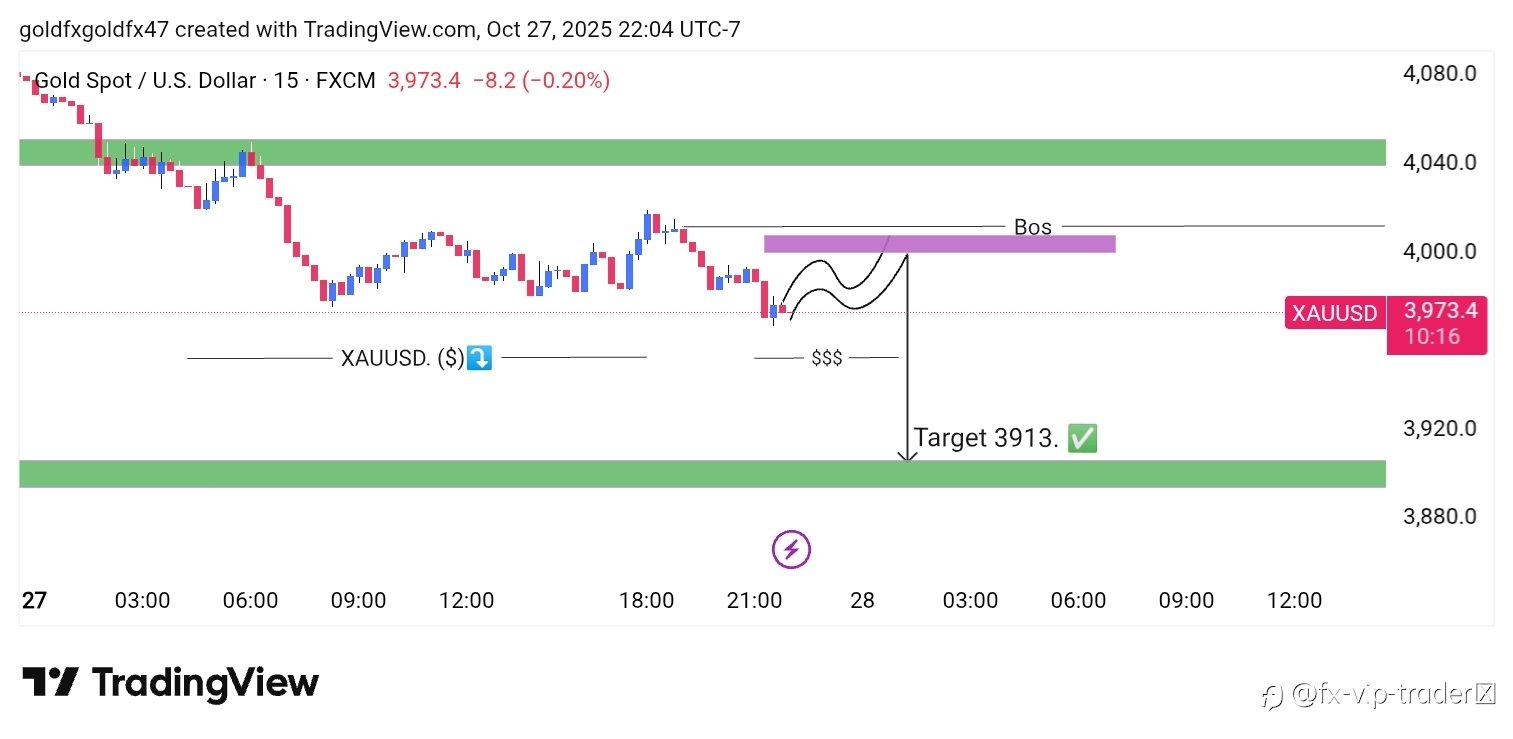Viewport: 1513px width, 739px height.
Task: Click the TradingView wordmark text
Action: pos(205,683)
